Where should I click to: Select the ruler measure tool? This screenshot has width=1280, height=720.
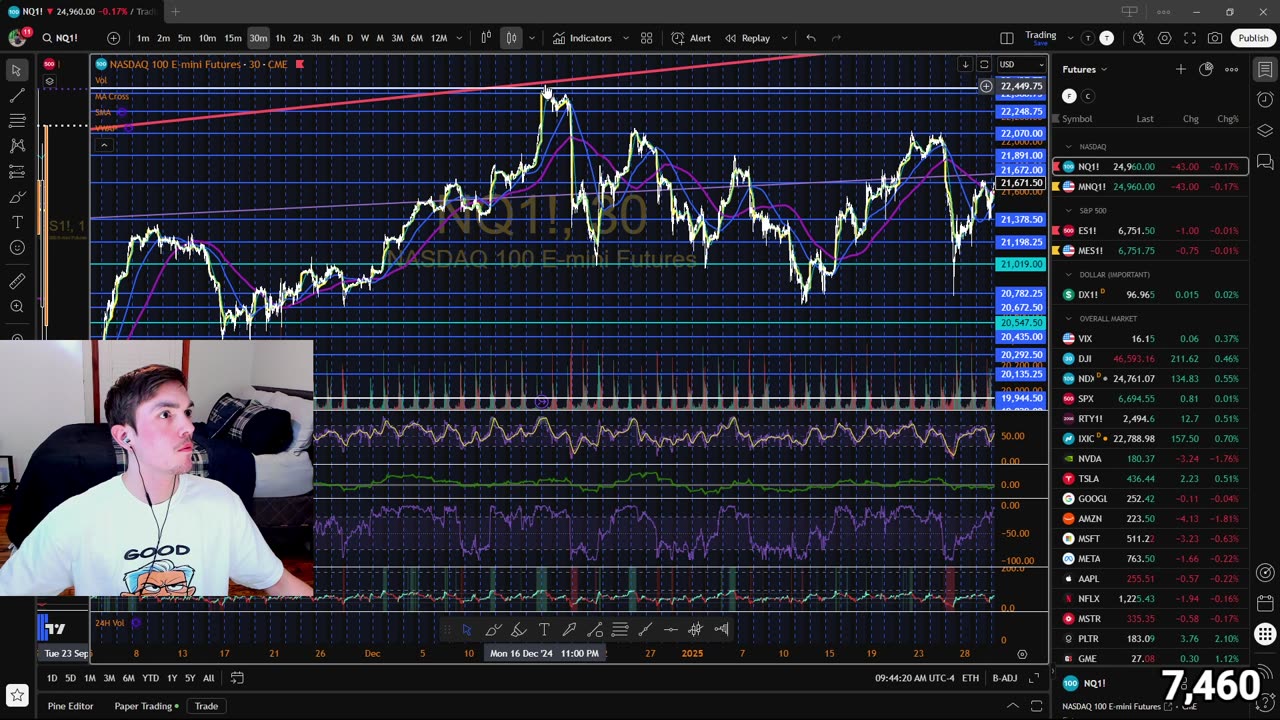17,281
